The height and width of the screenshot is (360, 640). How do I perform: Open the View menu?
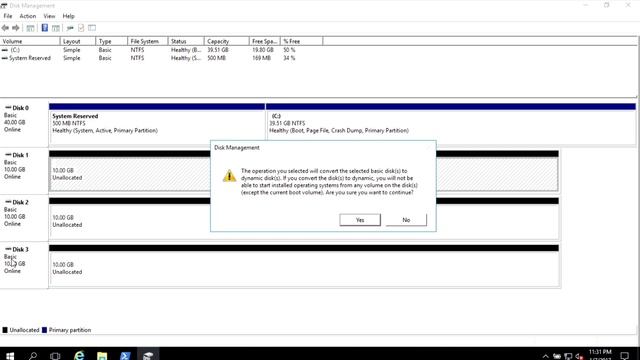pos(49,16)
